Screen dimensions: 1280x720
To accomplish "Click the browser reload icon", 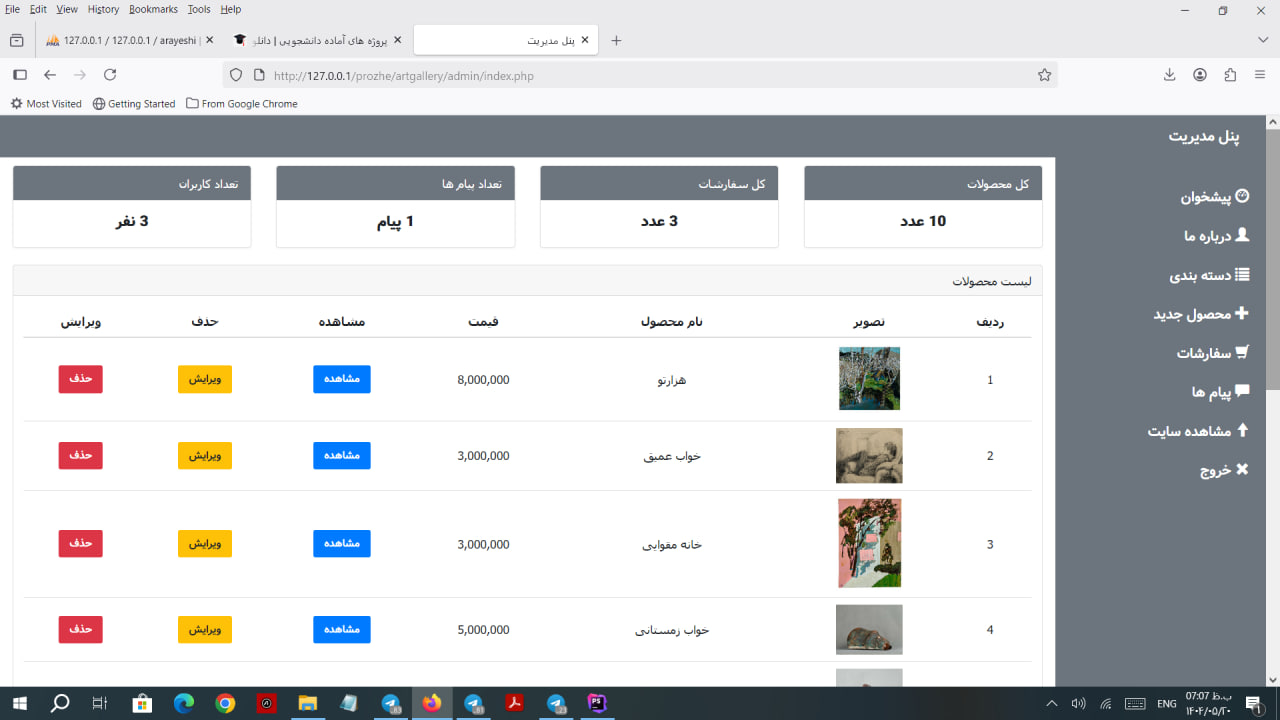I will pyautogui.click(x=110, y=75).
